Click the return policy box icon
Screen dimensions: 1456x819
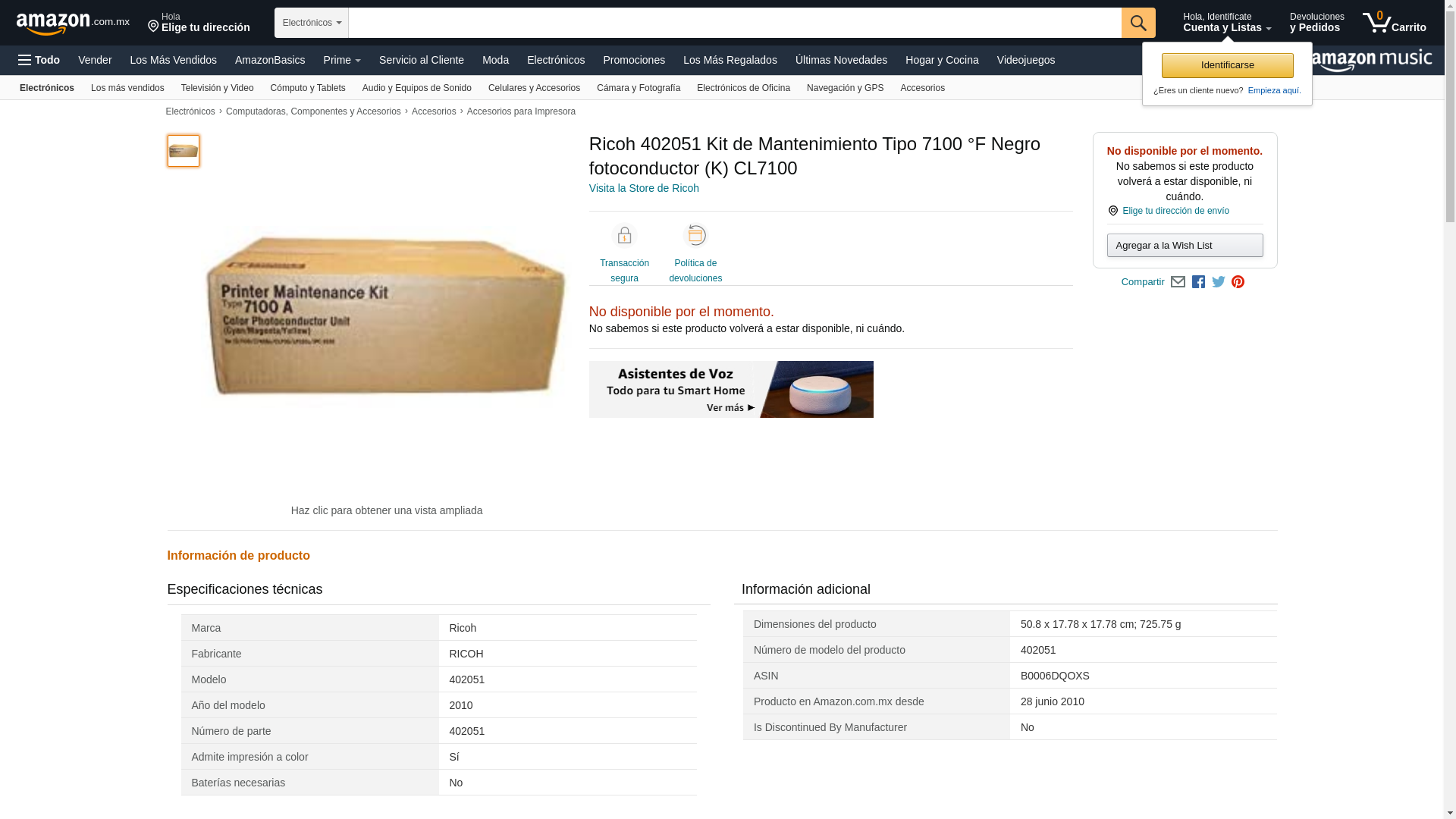(695, 236)
